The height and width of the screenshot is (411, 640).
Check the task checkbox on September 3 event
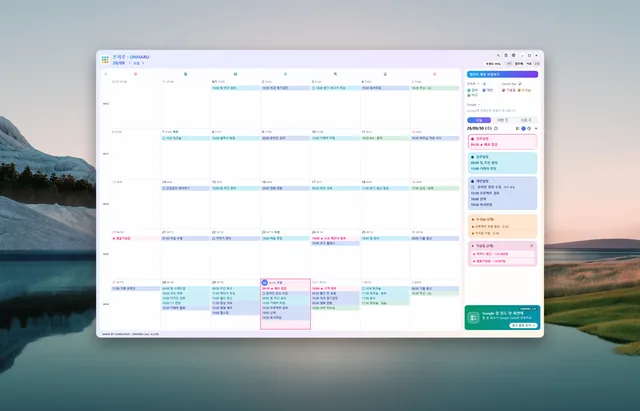point(313,88)
